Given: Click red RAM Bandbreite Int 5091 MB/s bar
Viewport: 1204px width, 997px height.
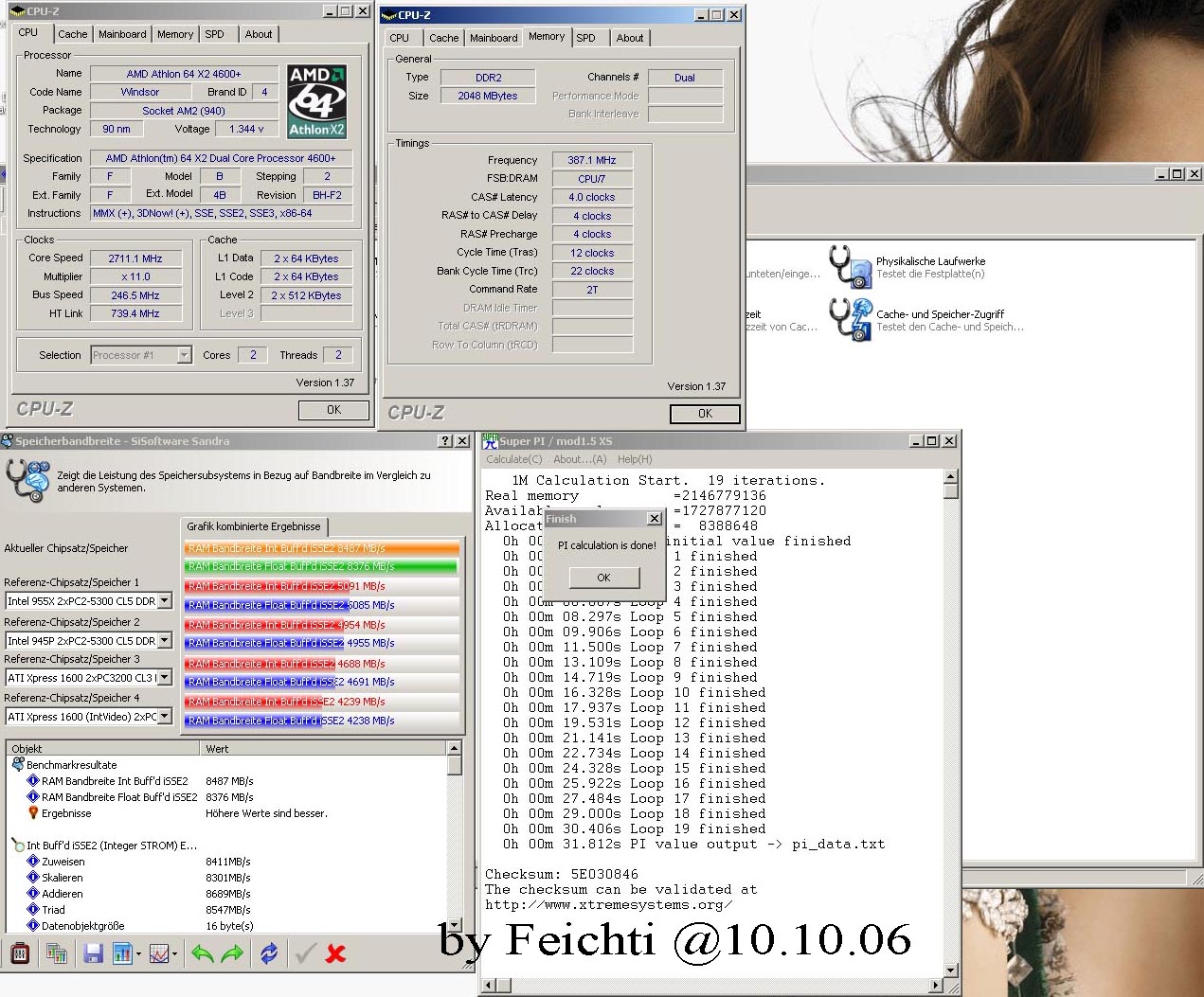Looking at the screenshot, I should tap(267, 586).
